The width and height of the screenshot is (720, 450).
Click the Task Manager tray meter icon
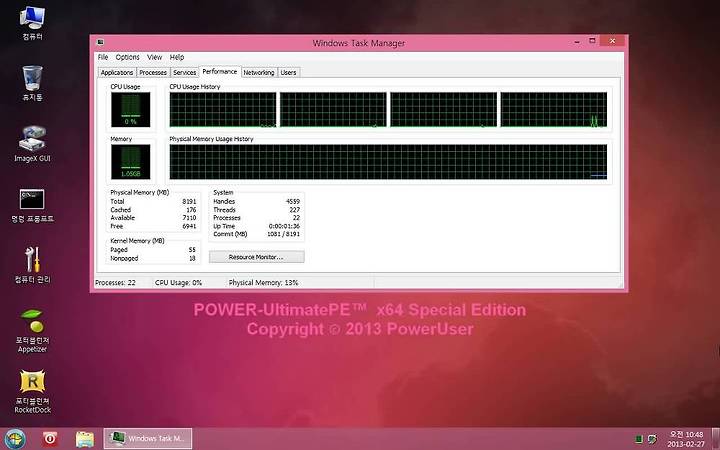click(x=639, y=439)
